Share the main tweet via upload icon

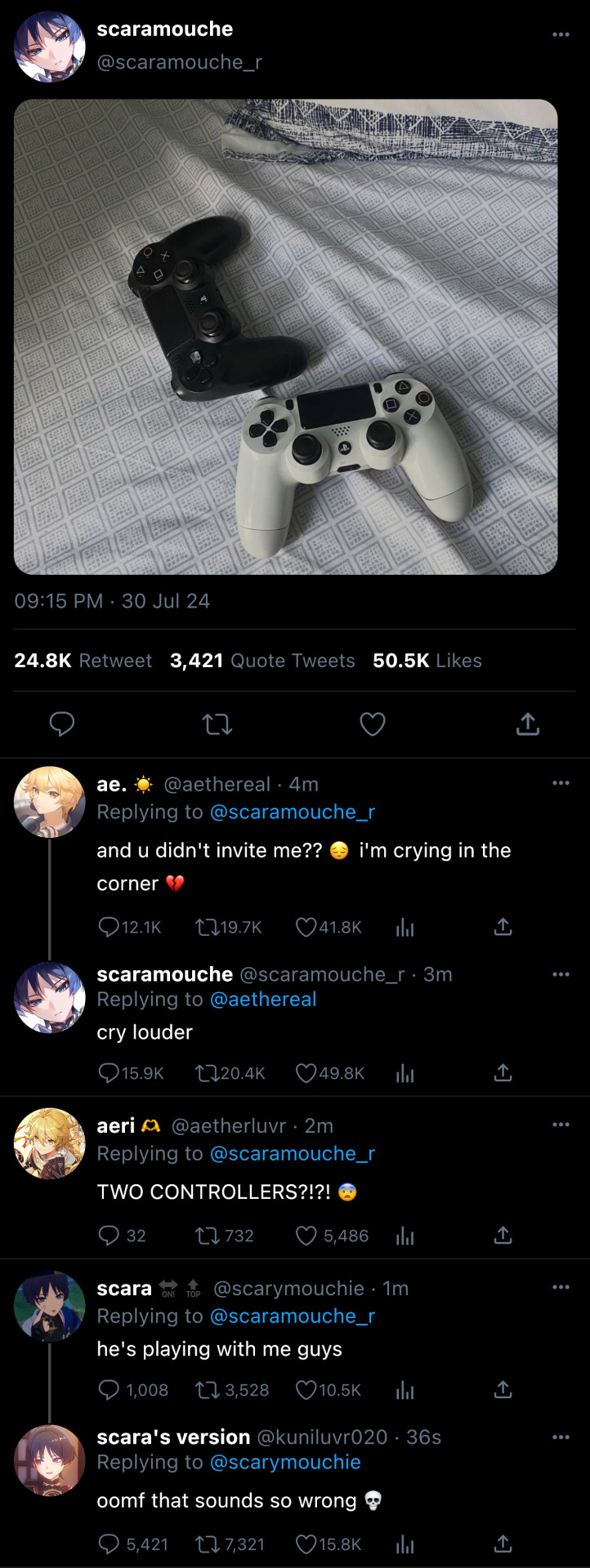click(528, 724)
